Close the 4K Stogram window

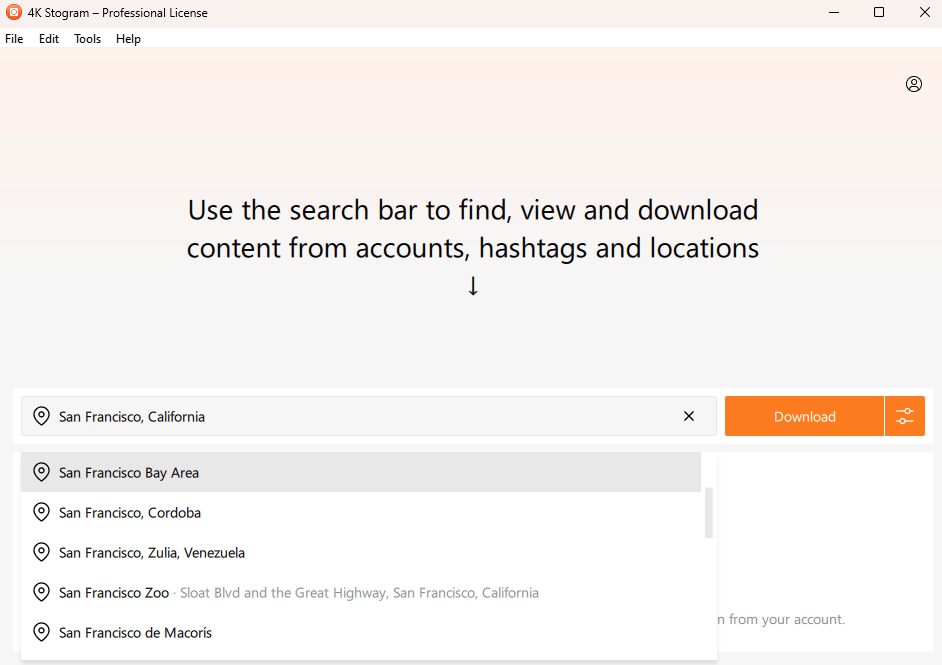tap(925, 12)
